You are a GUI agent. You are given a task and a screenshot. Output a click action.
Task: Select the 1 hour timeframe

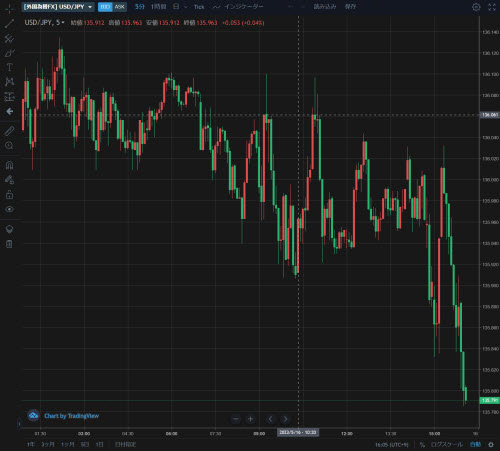[x=158, y=7]
